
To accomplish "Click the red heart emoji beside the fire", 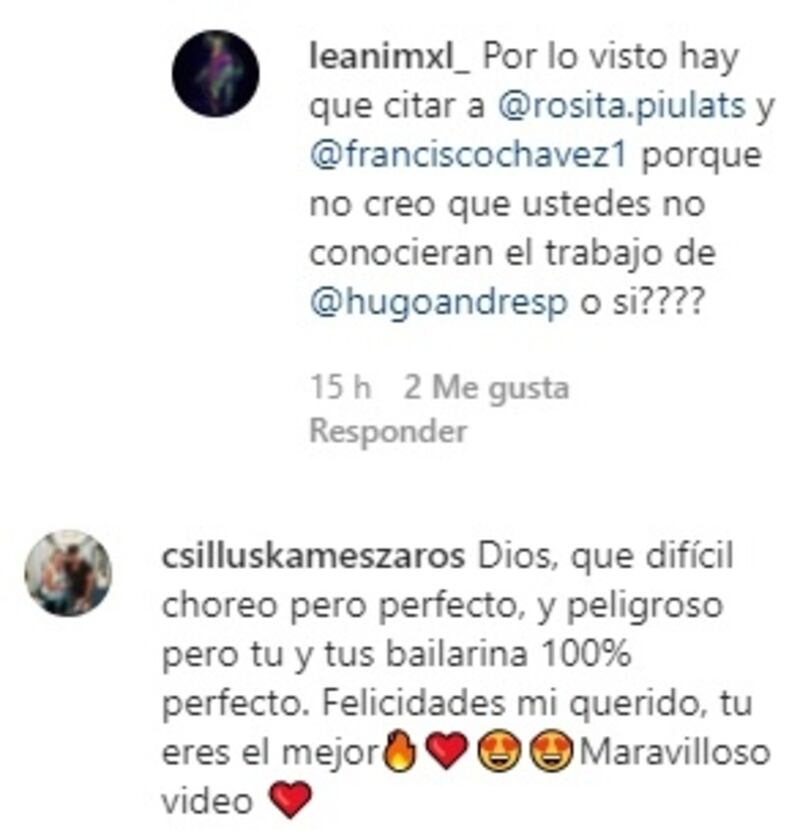I will click(447, 752).
